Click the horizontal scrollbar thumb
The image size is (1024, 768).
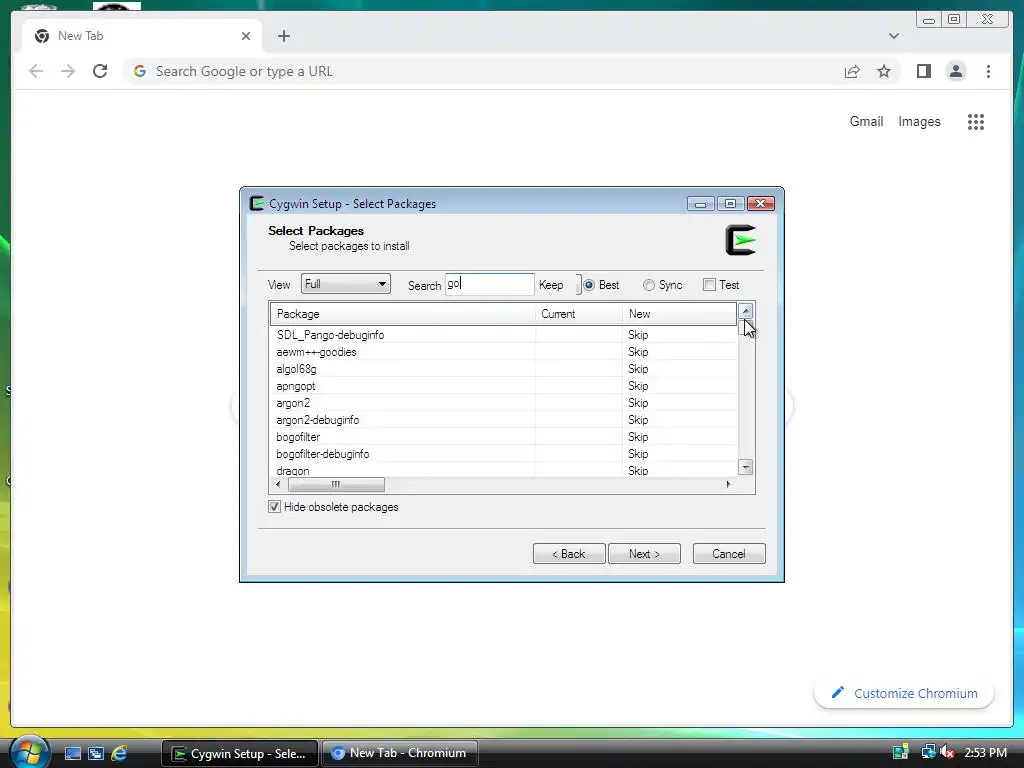tap(336, 484)
